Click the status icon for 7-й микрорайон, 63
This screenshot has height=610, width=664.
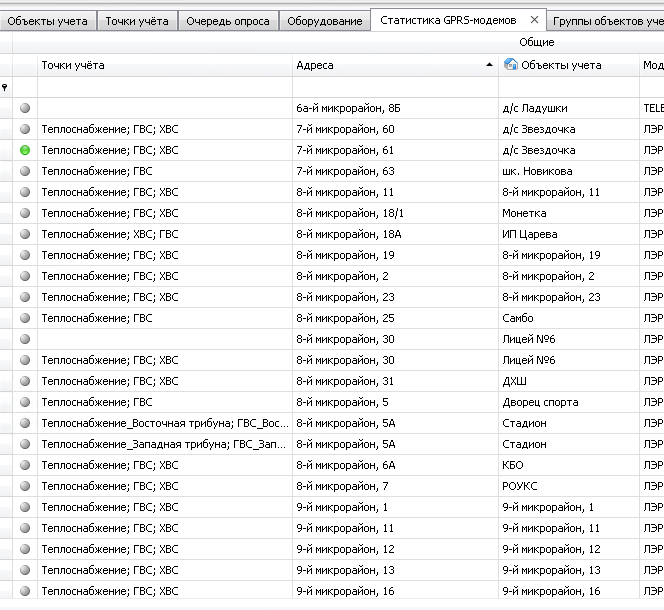[25, 171]
